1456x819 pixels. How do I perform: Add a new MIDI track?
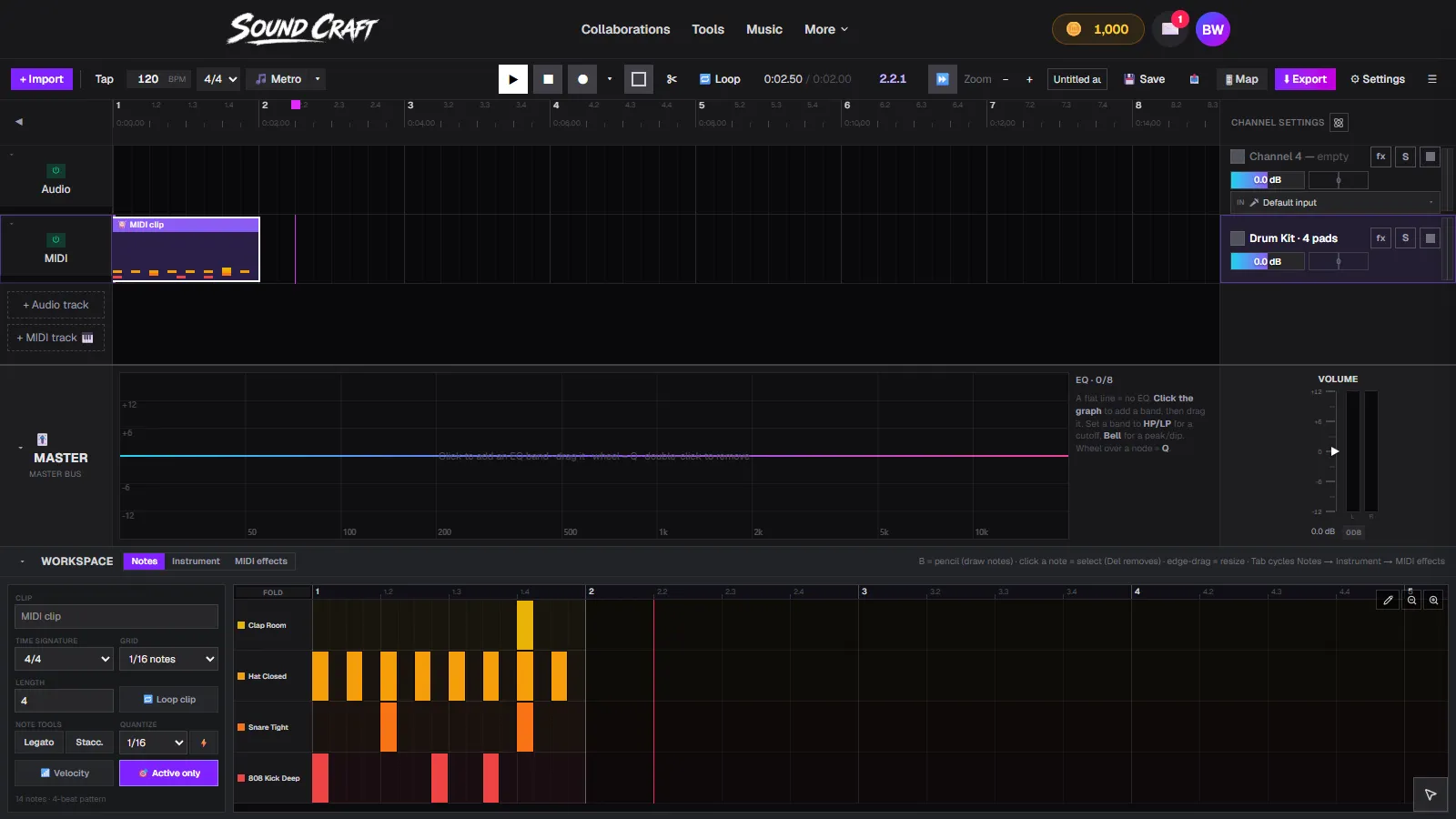(56, 338)
